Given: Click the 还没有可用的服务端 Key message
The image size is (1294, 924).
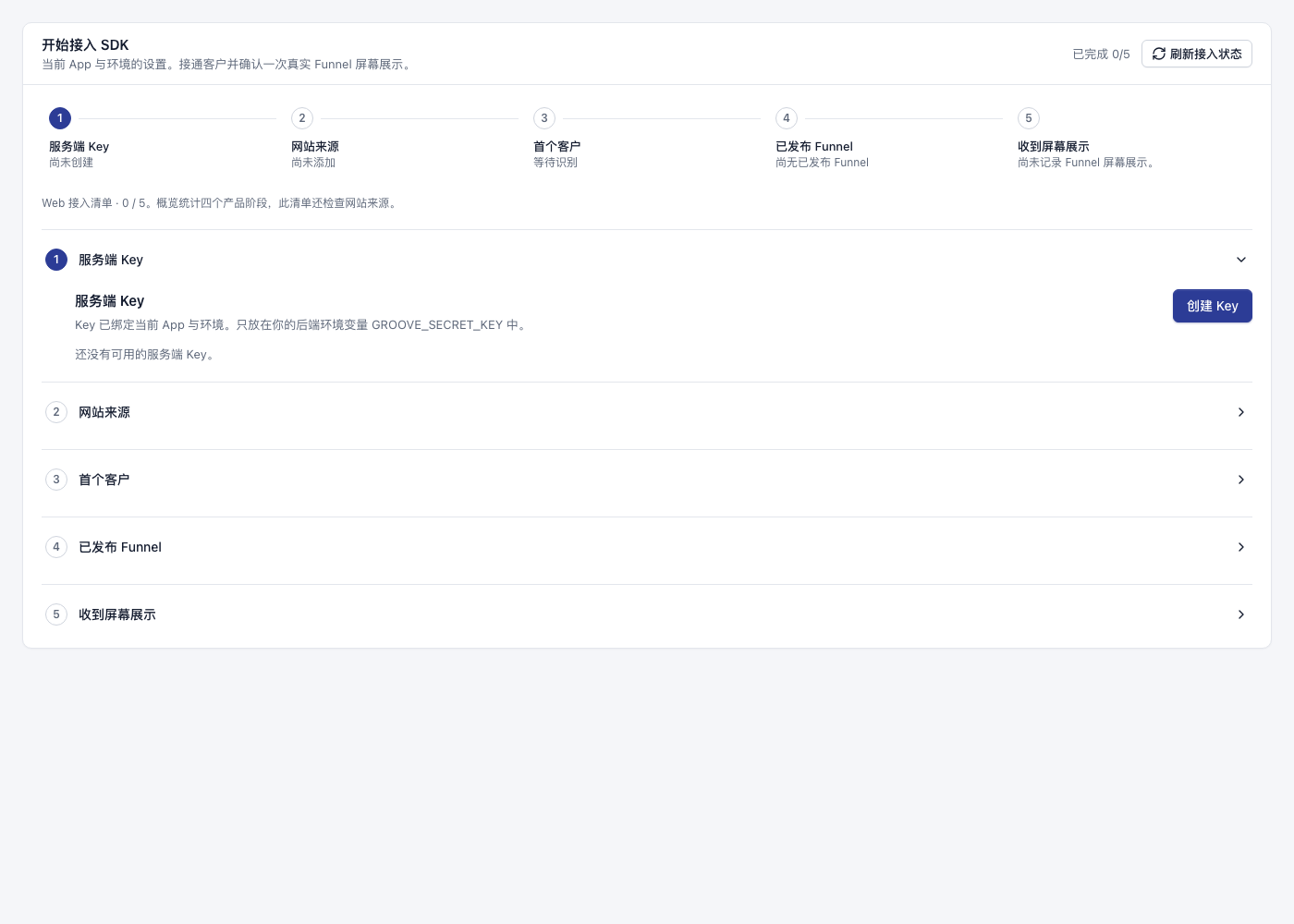Looking at the screenshot, I should 146,355.
